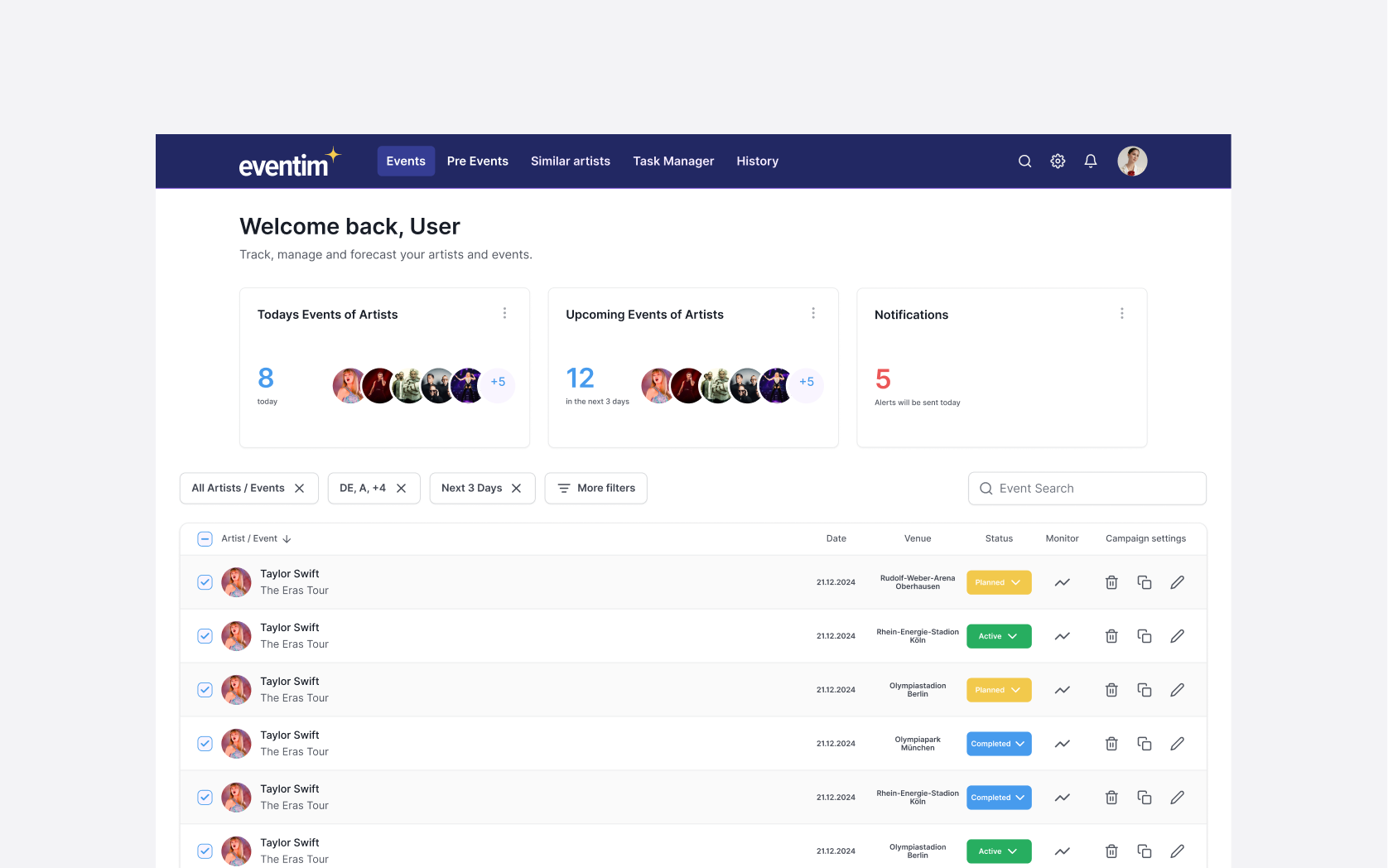This screenshot has height=868, width=1388.
Task: Remove the Next 3 Days filter
Action: (517, 489)
